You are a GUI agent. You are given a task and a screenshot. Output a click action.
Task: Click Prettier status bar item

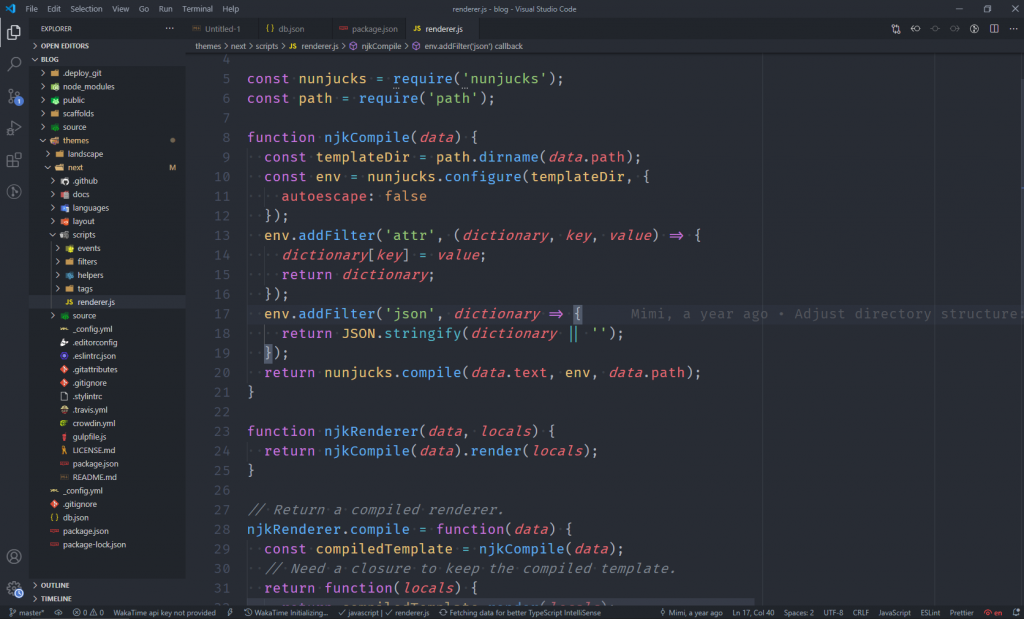961,612
